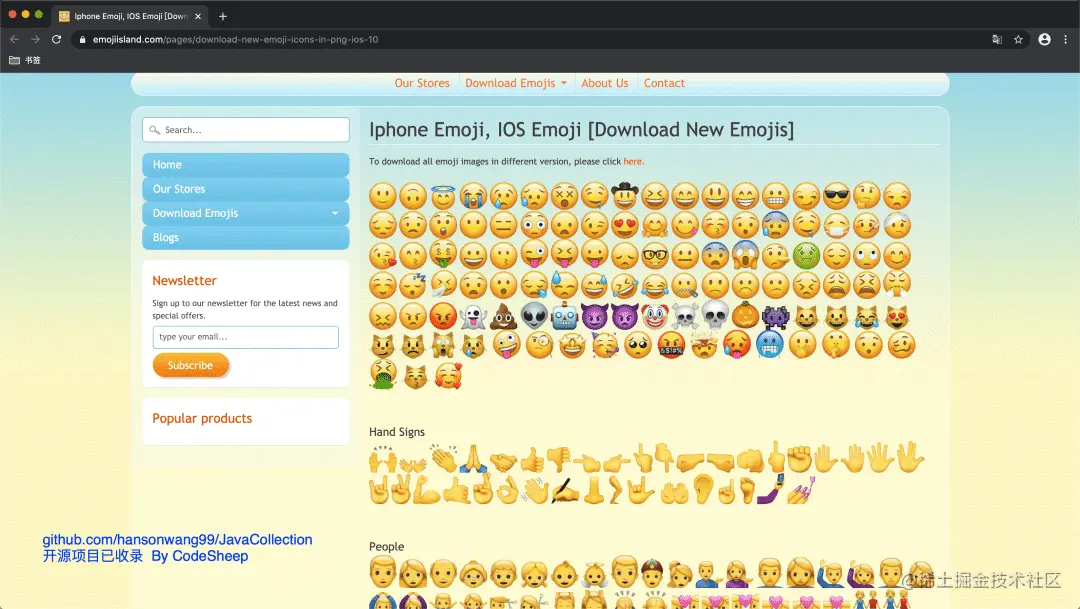Open Blogs in the sidebar menu
The height and width of the screenshot is (609, 1080).
click(245, 237)
